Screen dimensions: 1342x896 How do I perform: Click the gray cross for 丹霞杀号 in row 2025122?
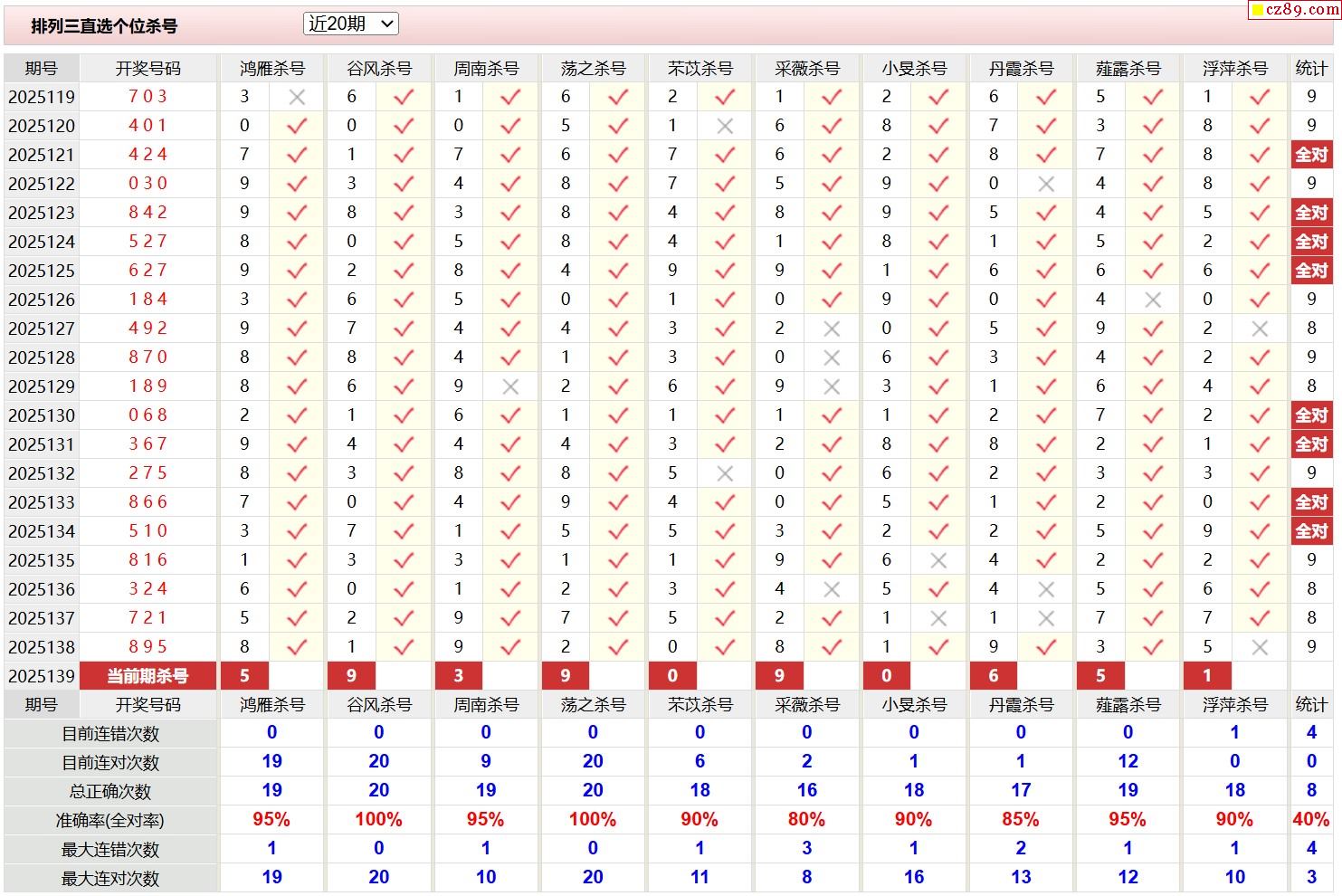(1046, 184)
